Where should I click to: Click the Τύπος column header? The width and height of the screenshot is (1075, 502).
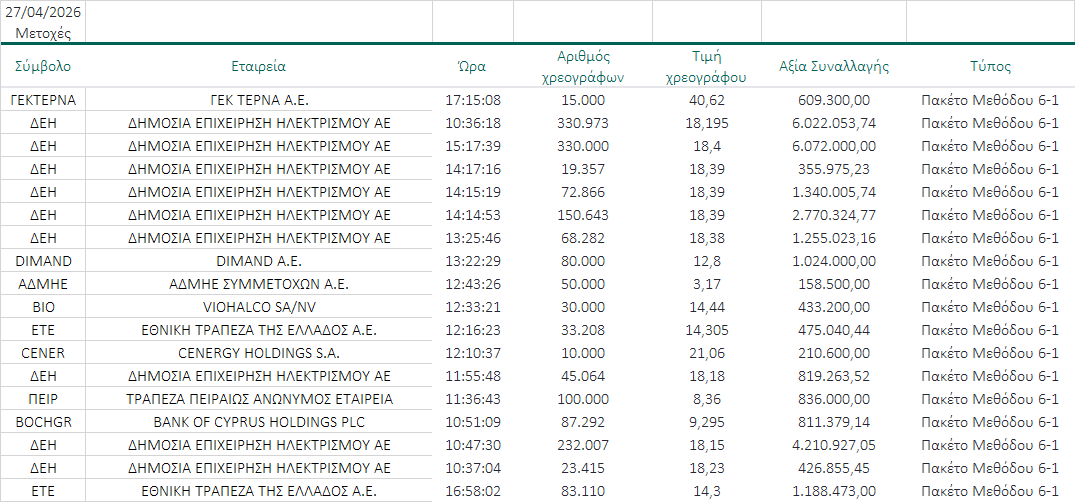tap(990, 67)
